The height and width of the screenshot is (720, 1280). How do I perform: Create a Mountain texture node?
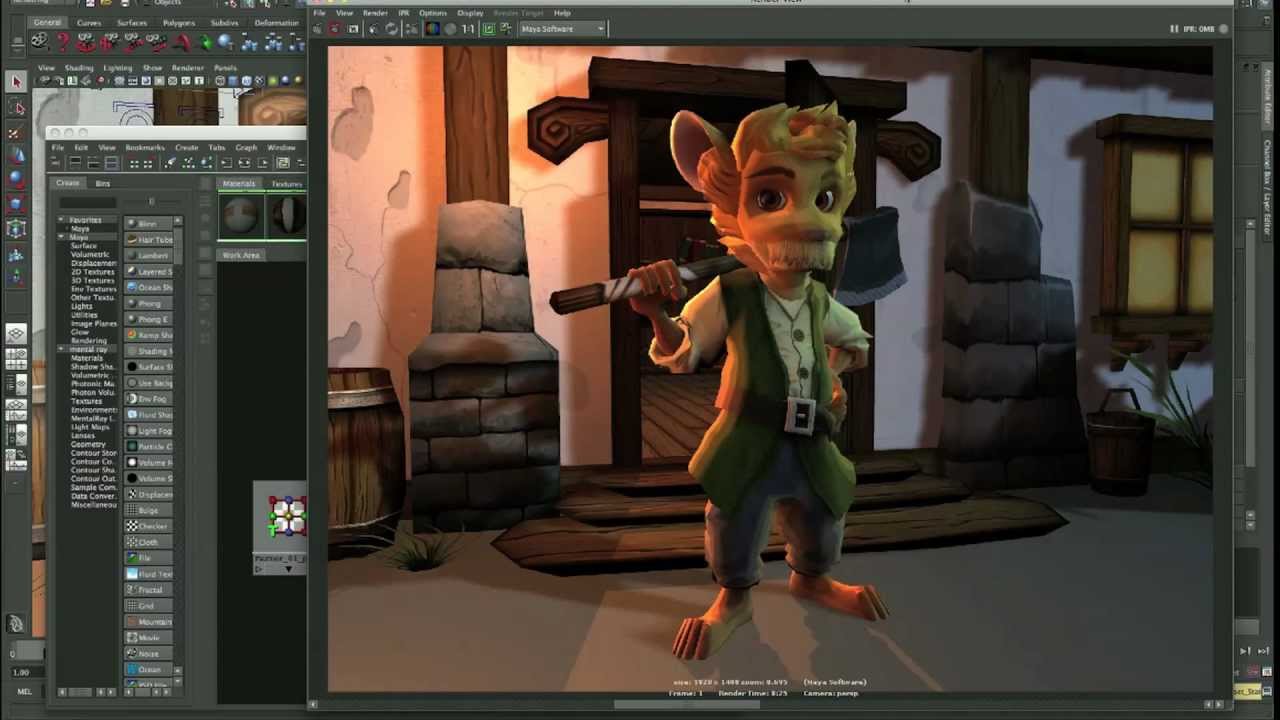click(148, 622)
